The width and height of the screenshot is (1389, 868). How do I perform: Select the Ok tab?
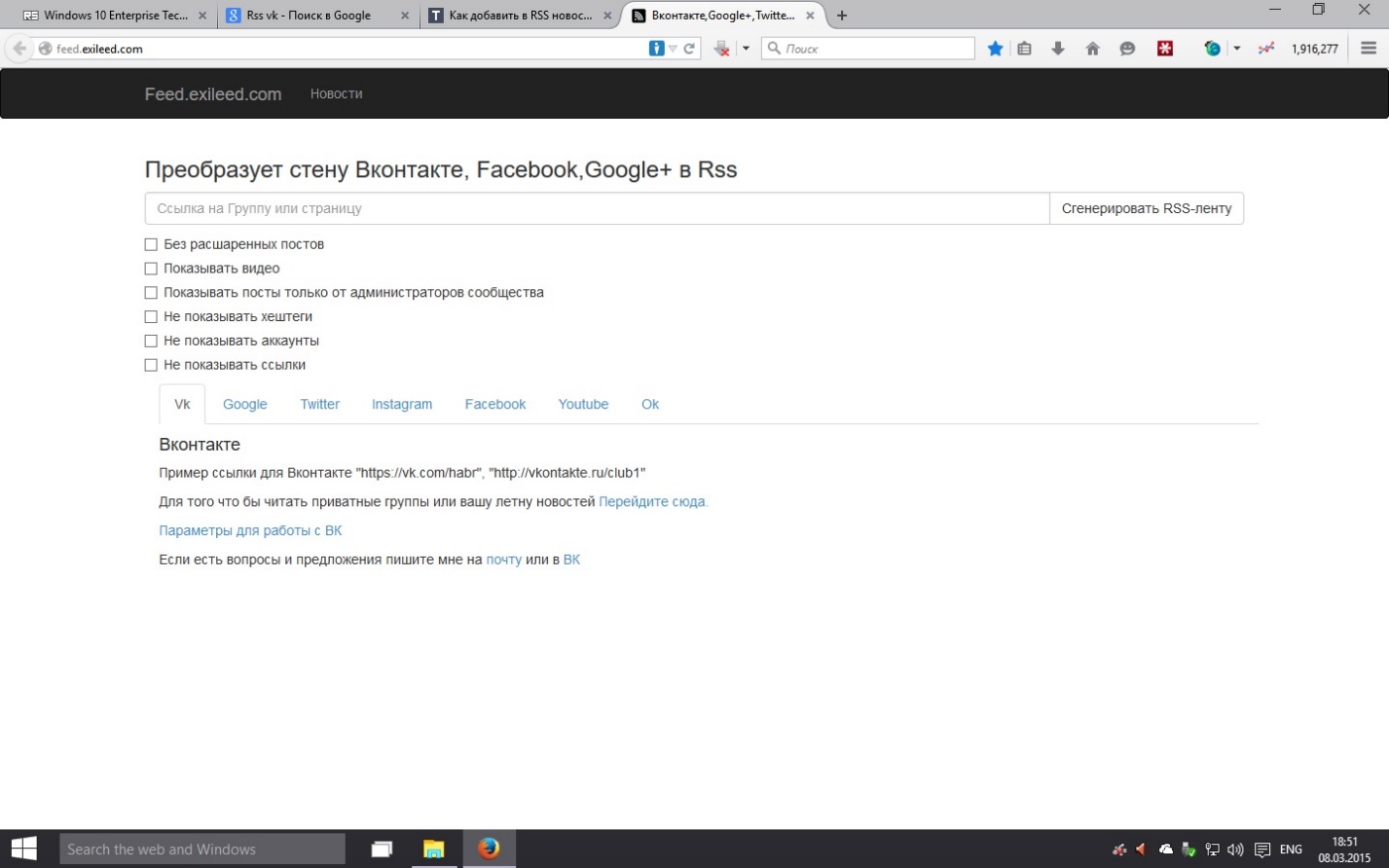(650, 404)
